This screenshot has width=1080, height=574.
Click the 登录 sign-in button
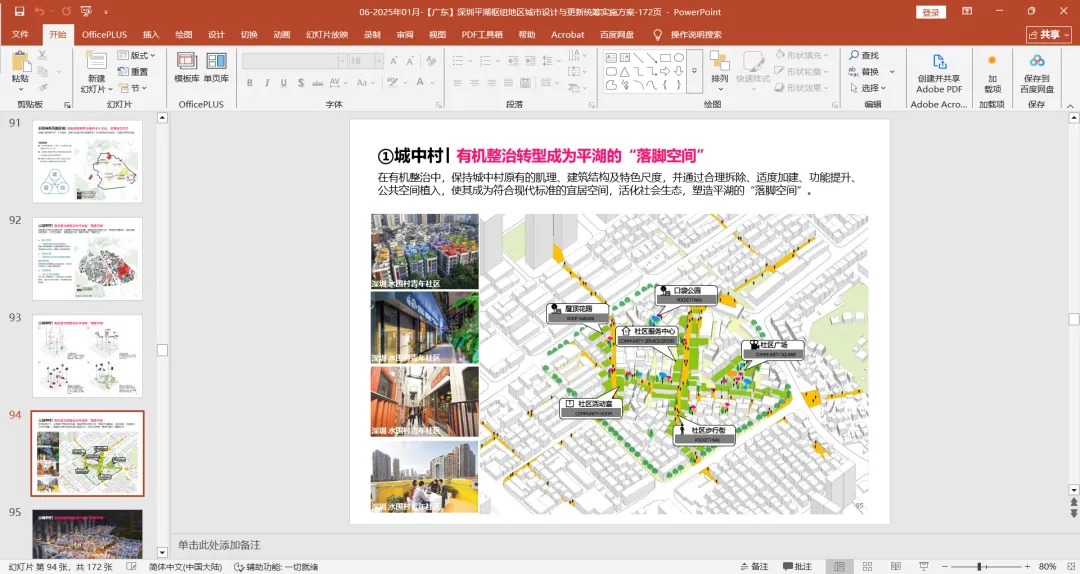[931, 12]
